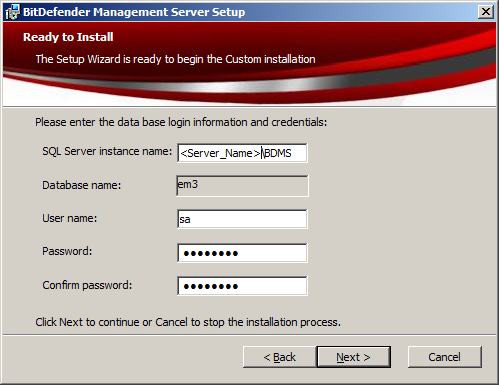Click the "Confirm password:" label

coord(87,285)
